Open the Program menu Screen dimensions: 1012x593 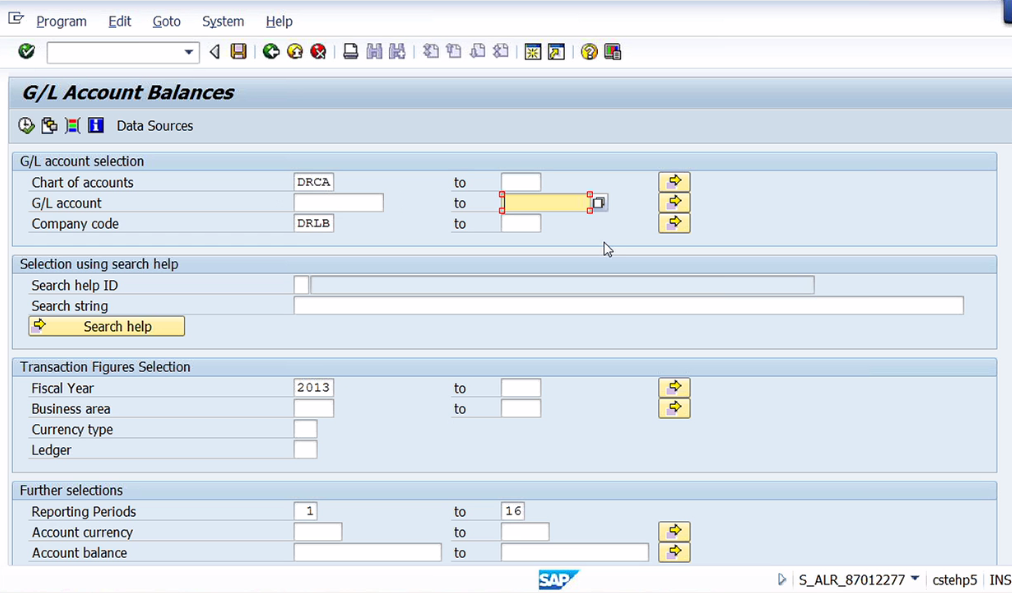coord(61,21)
